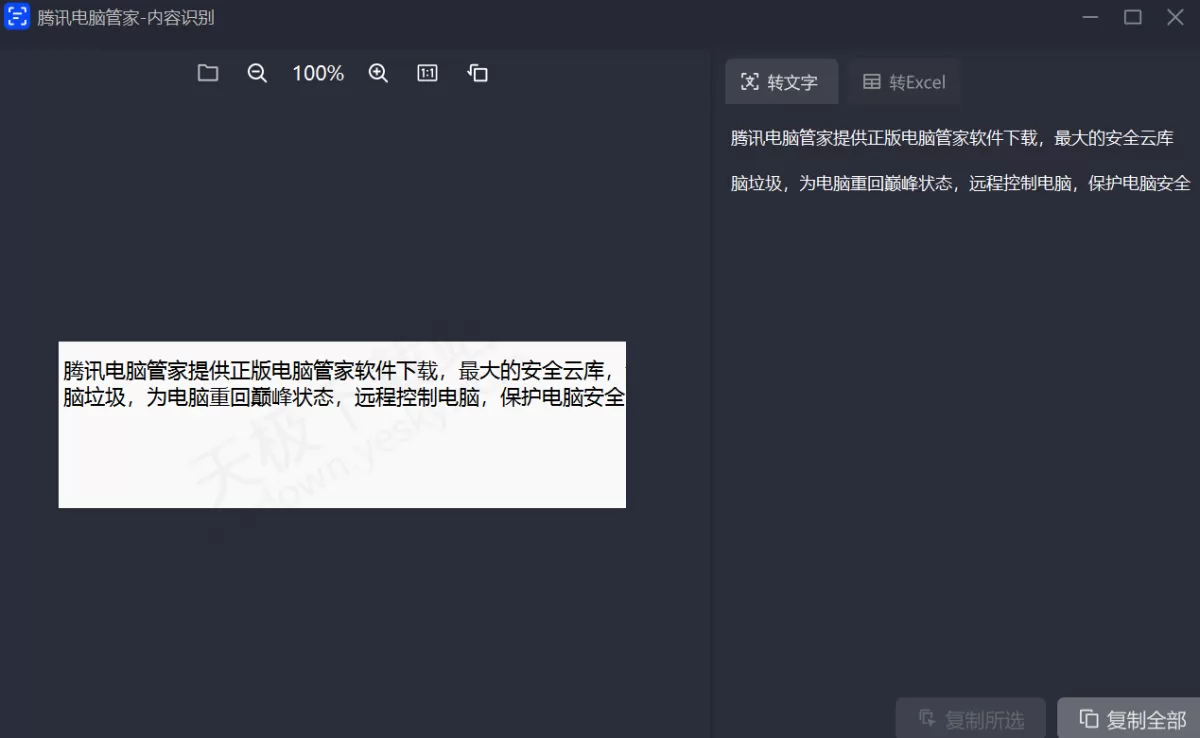Switch to the 转Excel tab
1200x738 pixels.
tap(904, 82)
